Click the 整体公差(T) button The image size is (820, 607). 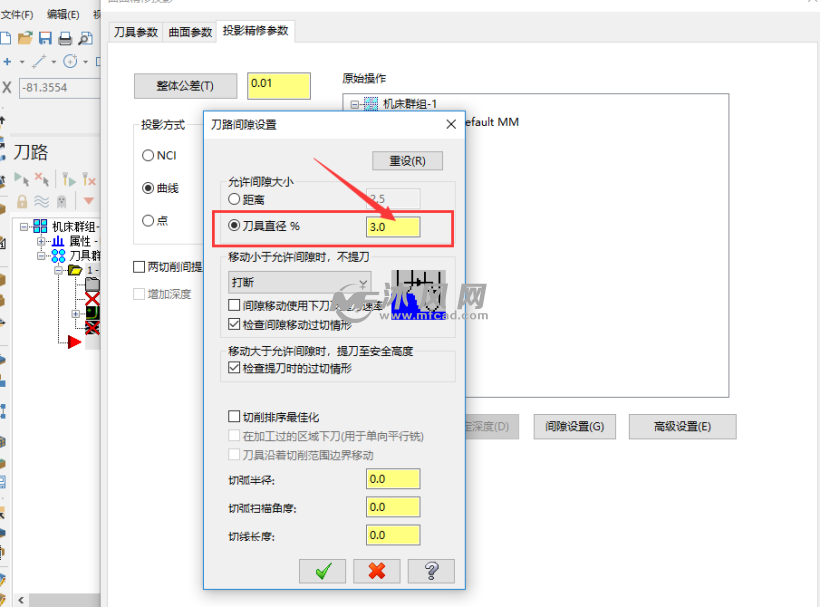click(185, 86)
